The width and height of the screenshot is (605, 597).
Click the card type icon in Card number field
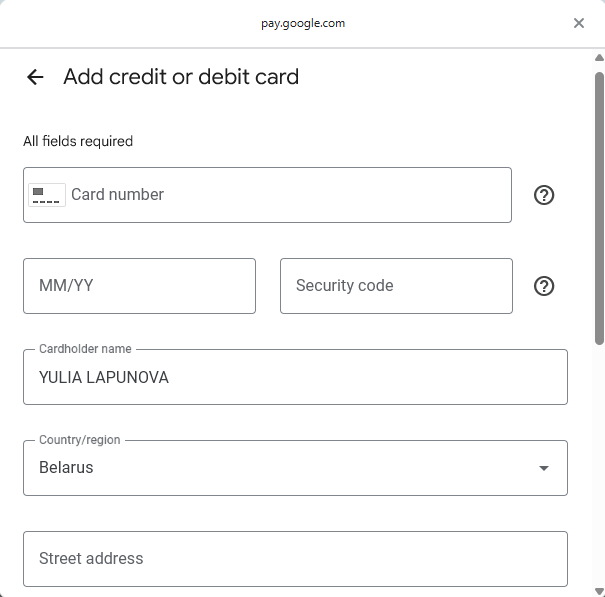47,195
